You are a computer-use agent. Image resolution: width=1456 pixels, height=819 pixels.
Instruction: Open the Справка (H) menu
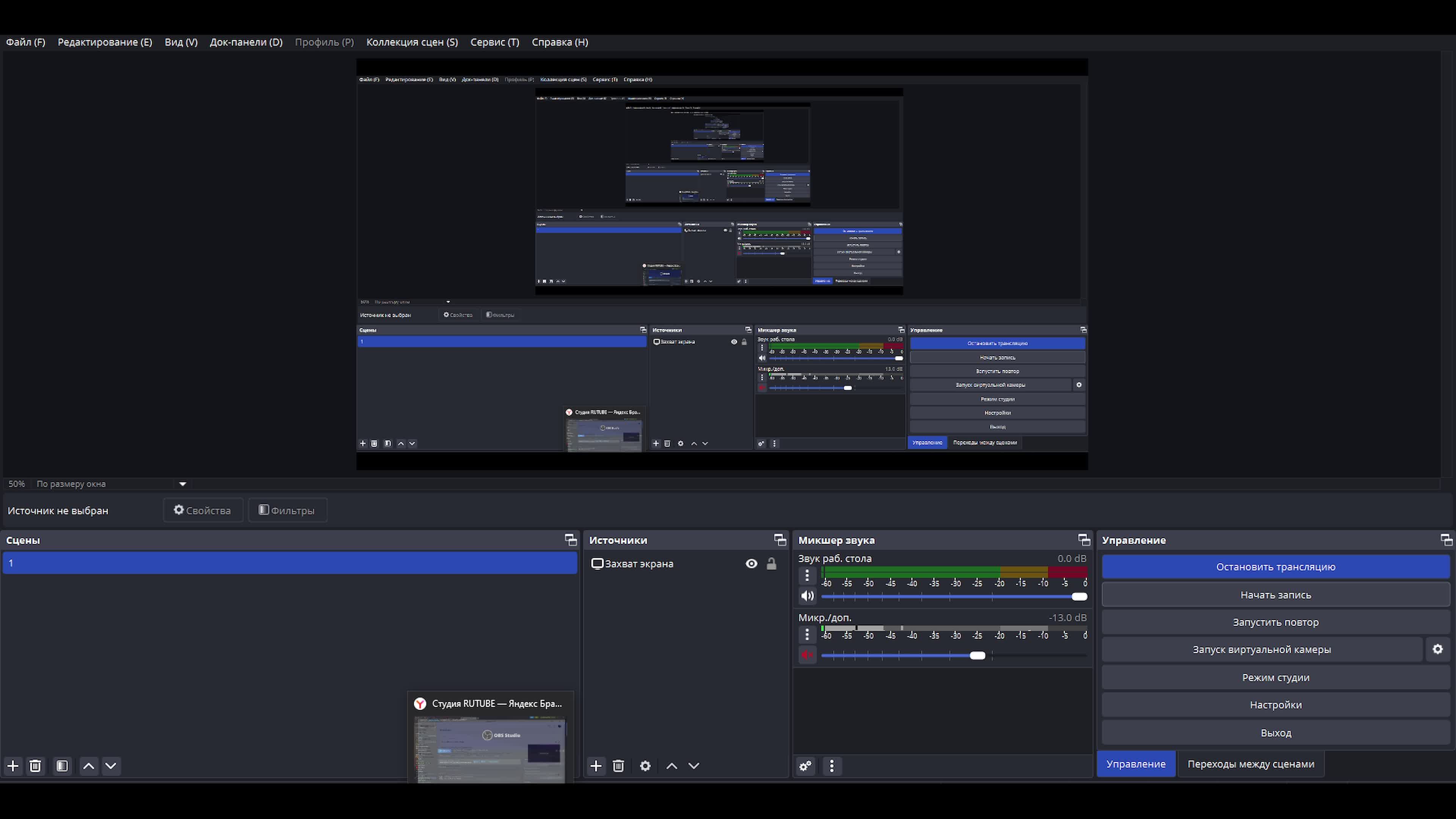(560, 42)
